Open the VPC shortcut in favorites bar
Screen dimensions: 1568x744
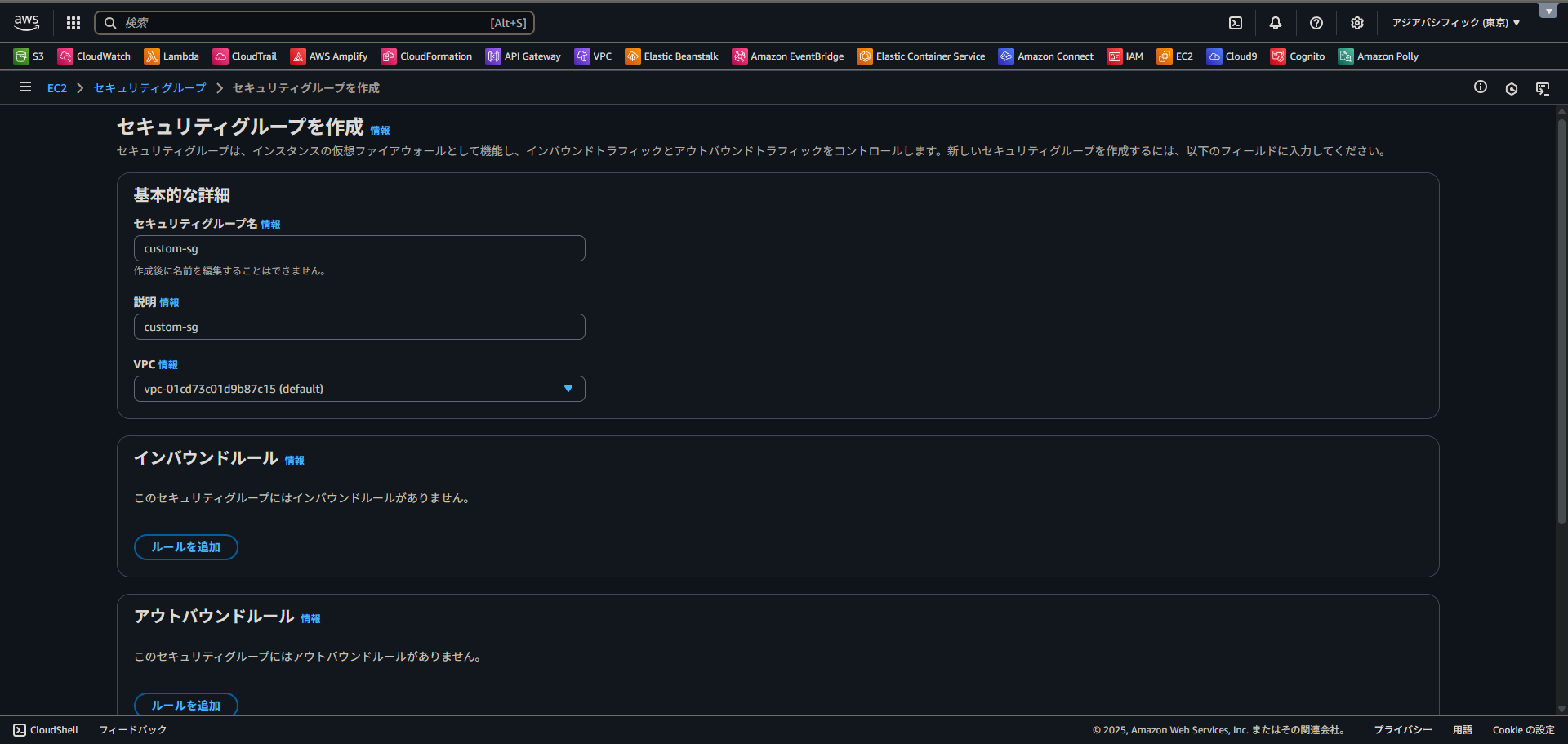click(x=593, y=56)
